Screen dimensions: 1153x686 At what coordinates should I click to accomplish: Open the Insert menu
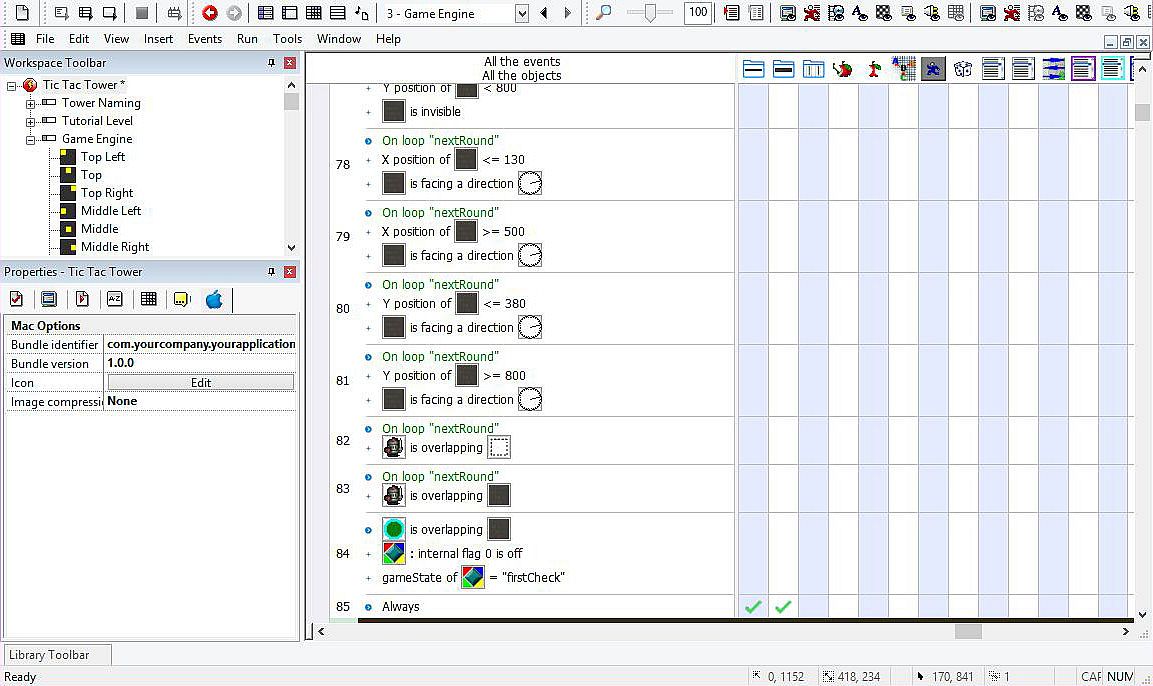(x=158, y=39)
